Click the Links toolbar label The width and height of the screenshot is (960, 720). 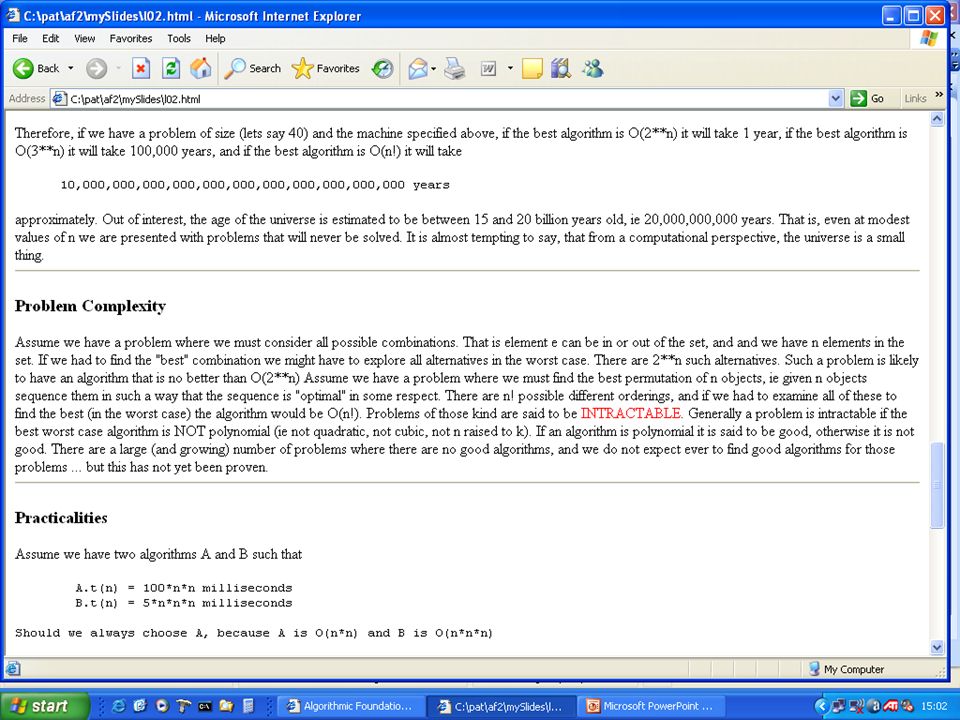(x=915, y=99)
